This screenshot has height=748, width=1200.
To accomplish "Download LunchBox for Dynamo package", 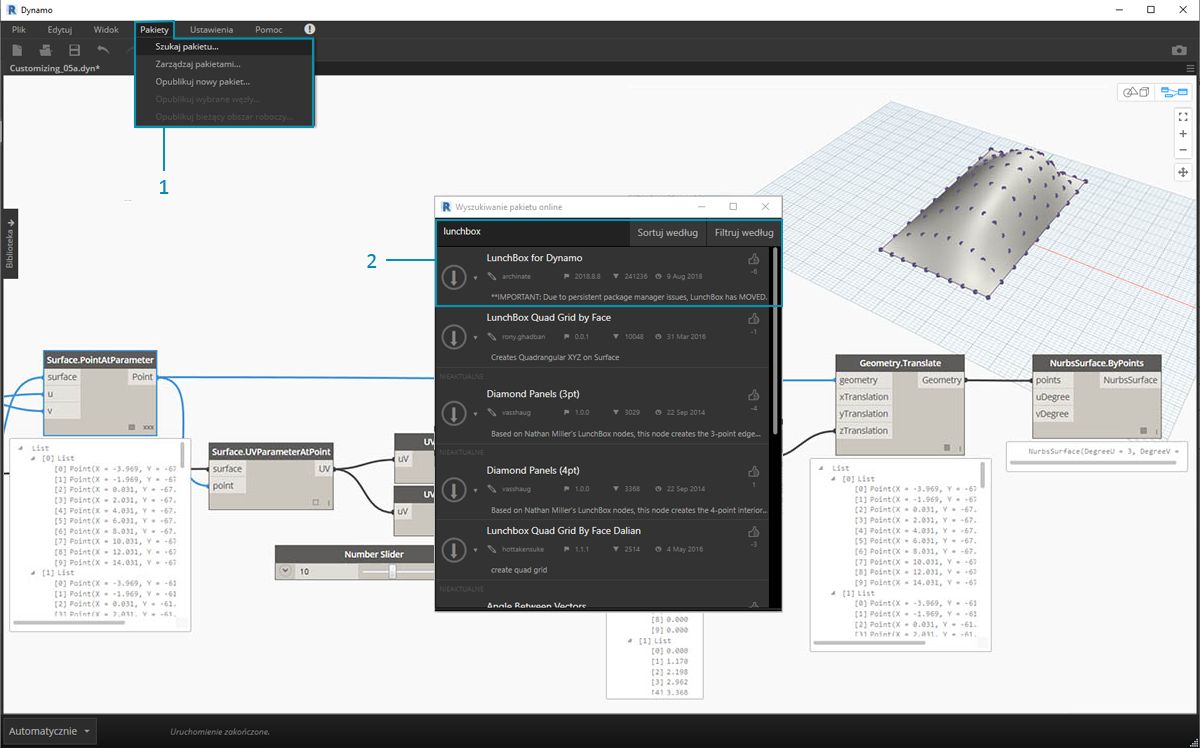I will 454,277.
